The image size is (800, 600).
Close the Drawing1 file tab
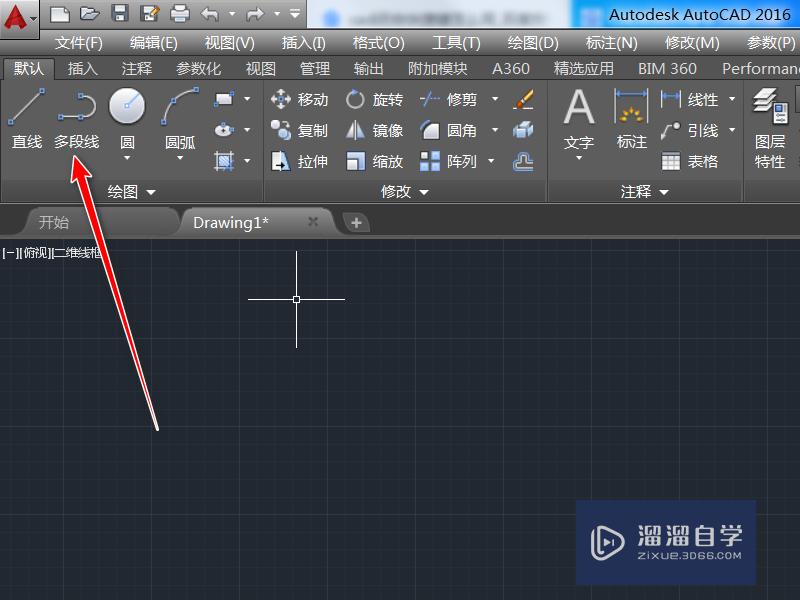[313, 222]
